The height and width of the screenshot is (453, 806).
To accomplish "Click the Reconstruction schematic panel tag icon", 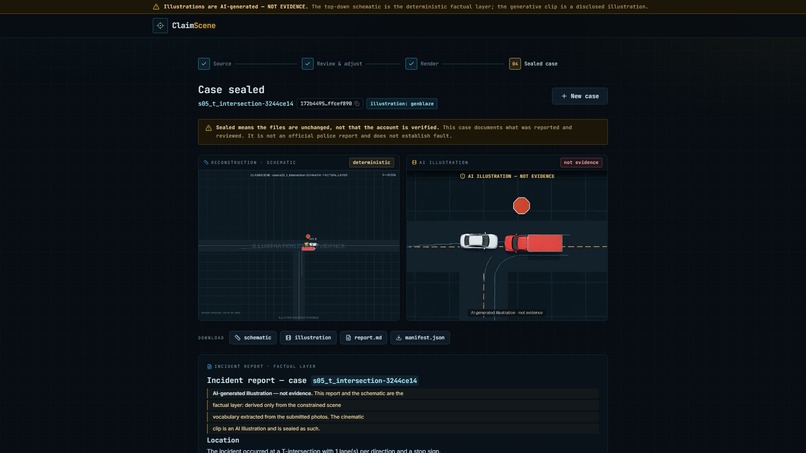I will 206,162.
